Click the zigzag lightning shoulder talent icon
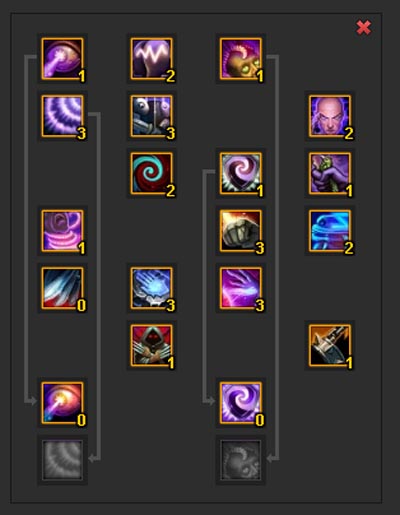The image size is (400, 515). click(152, 59)
